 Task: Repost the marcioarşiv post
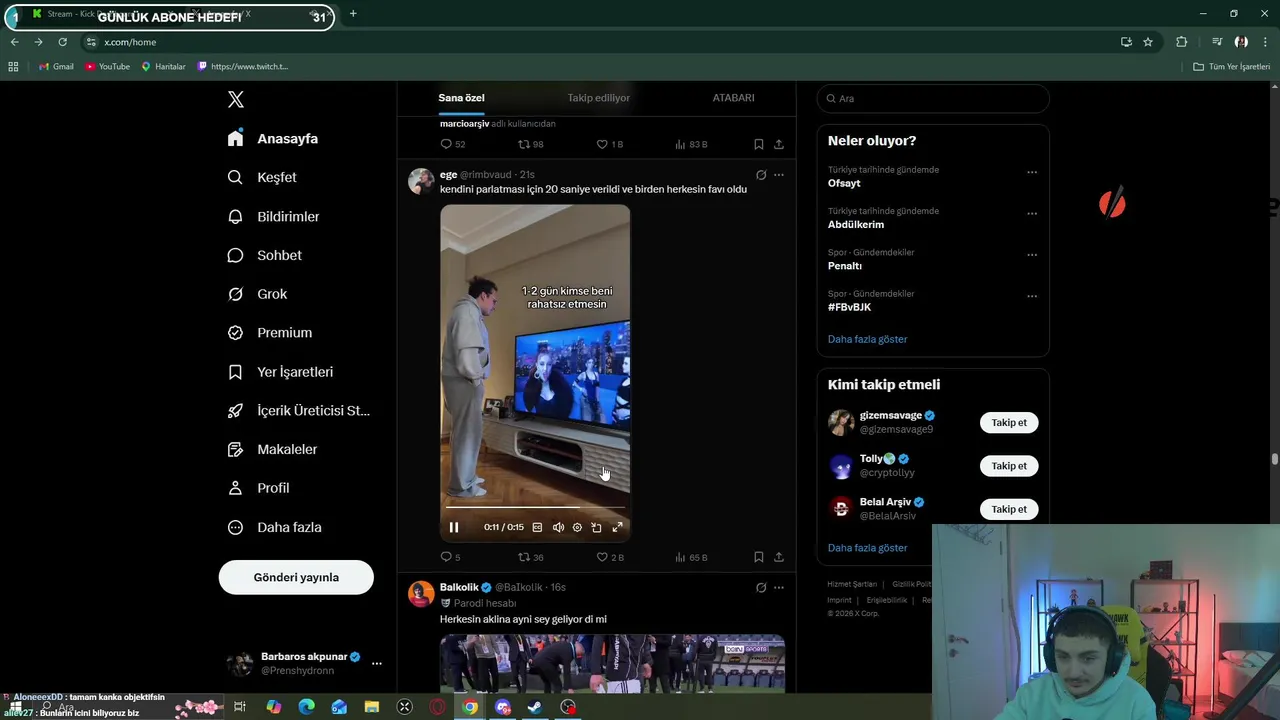530,144
